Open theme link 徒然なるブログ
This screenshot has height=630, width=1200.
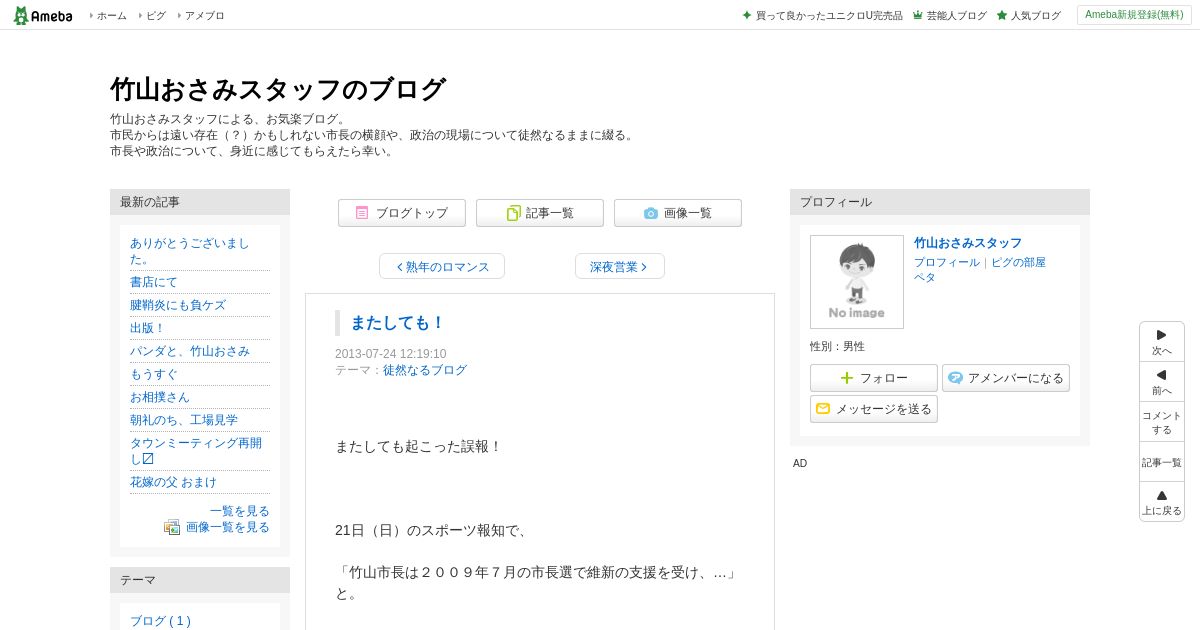click(x=425, y=370)
